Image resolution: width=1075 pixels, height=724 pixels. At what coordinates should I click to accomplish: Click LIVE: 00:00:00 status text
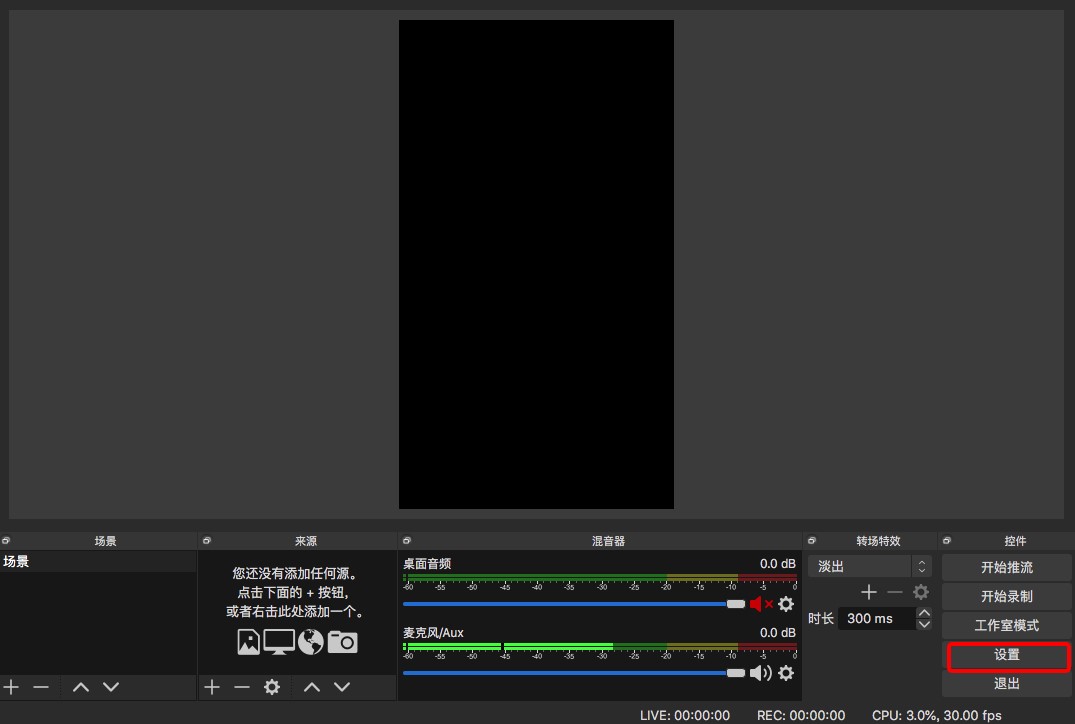(684, 715)
